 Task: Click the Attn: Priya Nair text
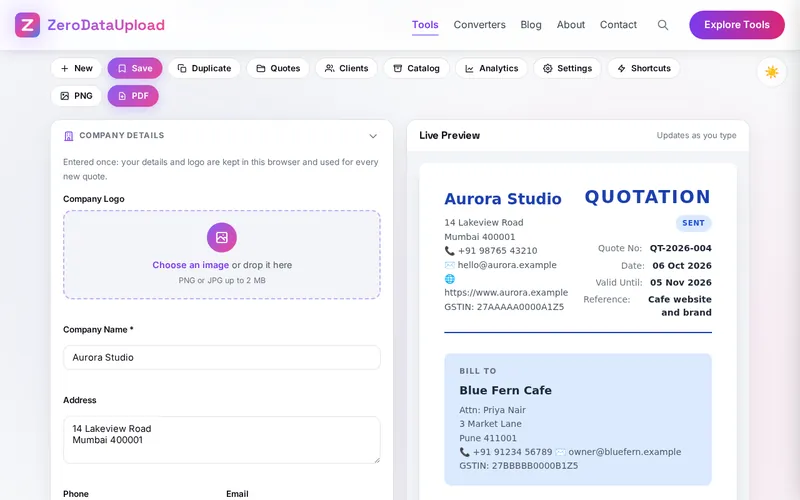point(492,410)
